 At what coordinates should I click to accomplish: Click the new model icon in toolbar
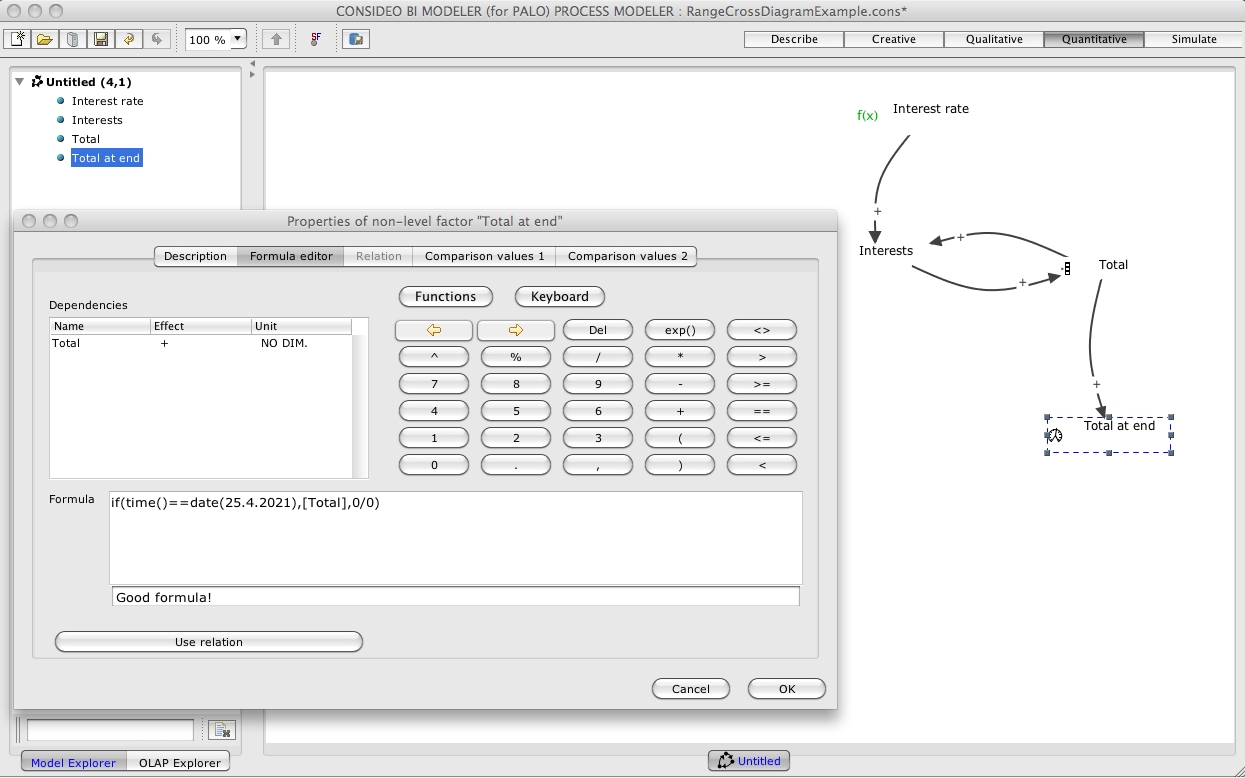(17, 39)
